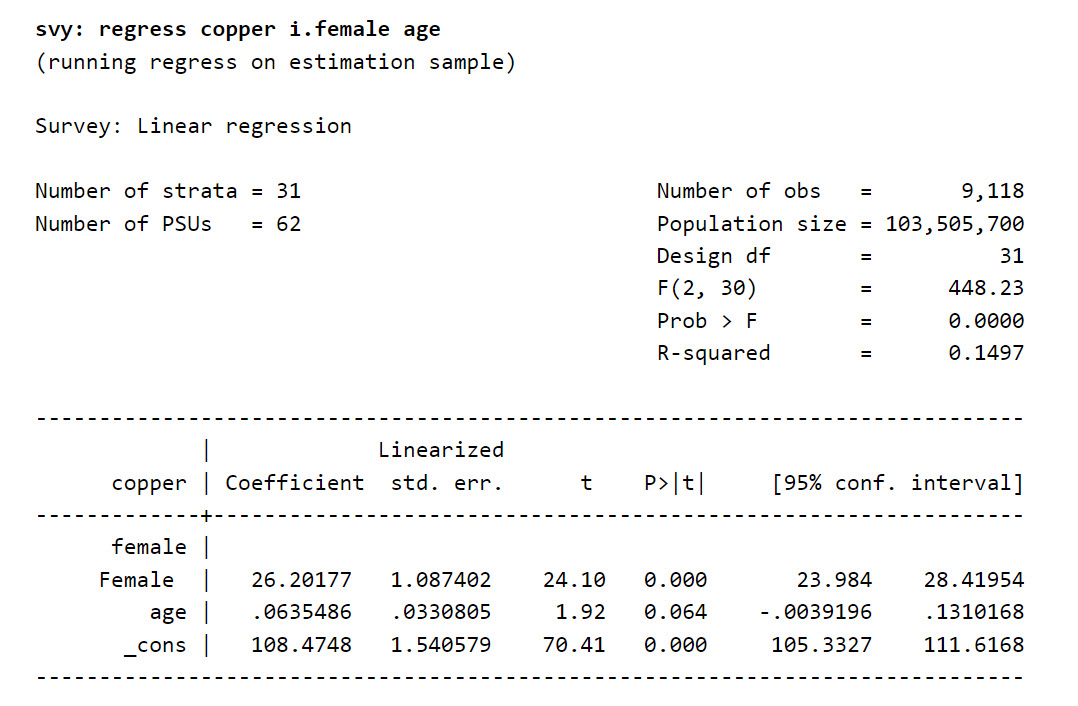This screenshot has height=706, width=1078.
Task: Select the Female coefficient 26.20177
Action: click(x=301, y=580)
